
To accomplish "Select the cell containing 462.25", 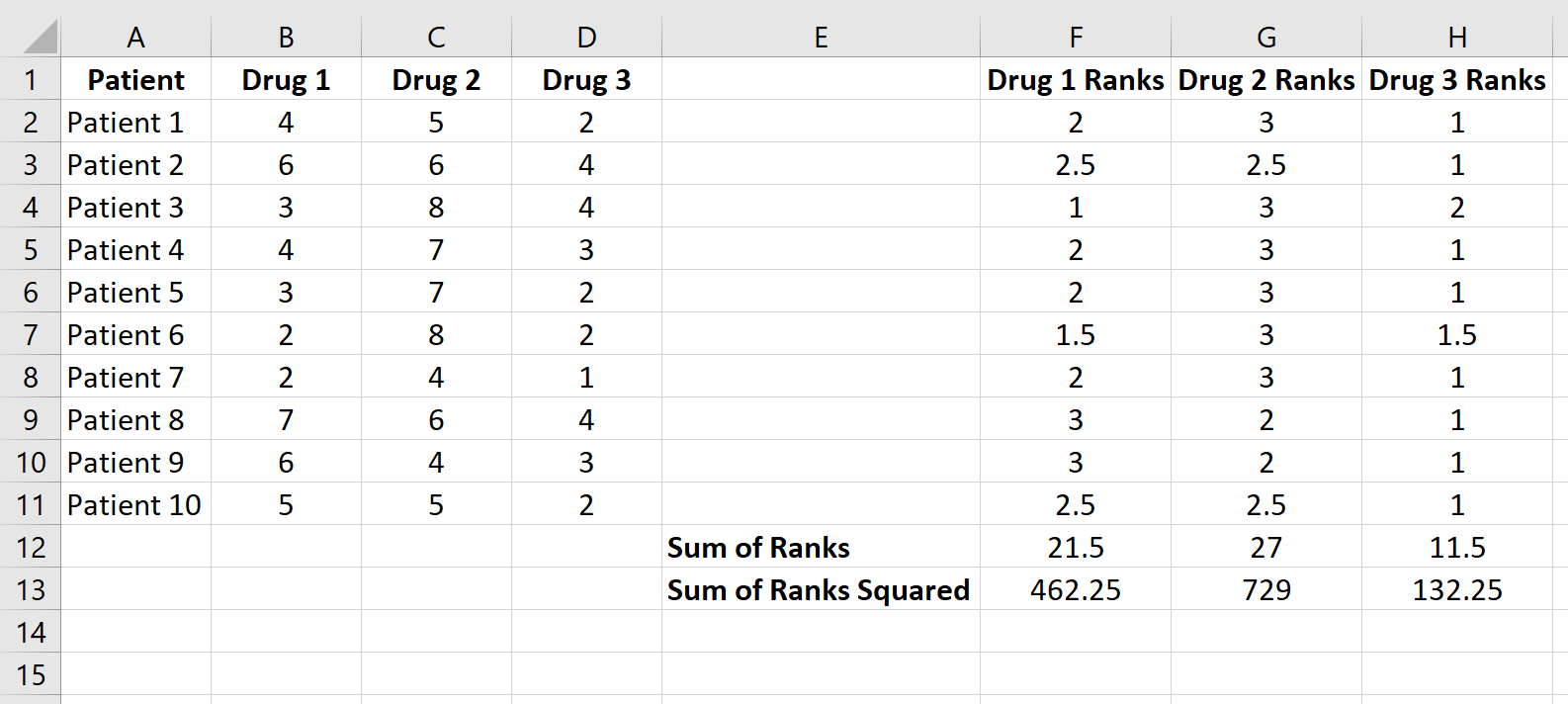I will coord(1075,590).
